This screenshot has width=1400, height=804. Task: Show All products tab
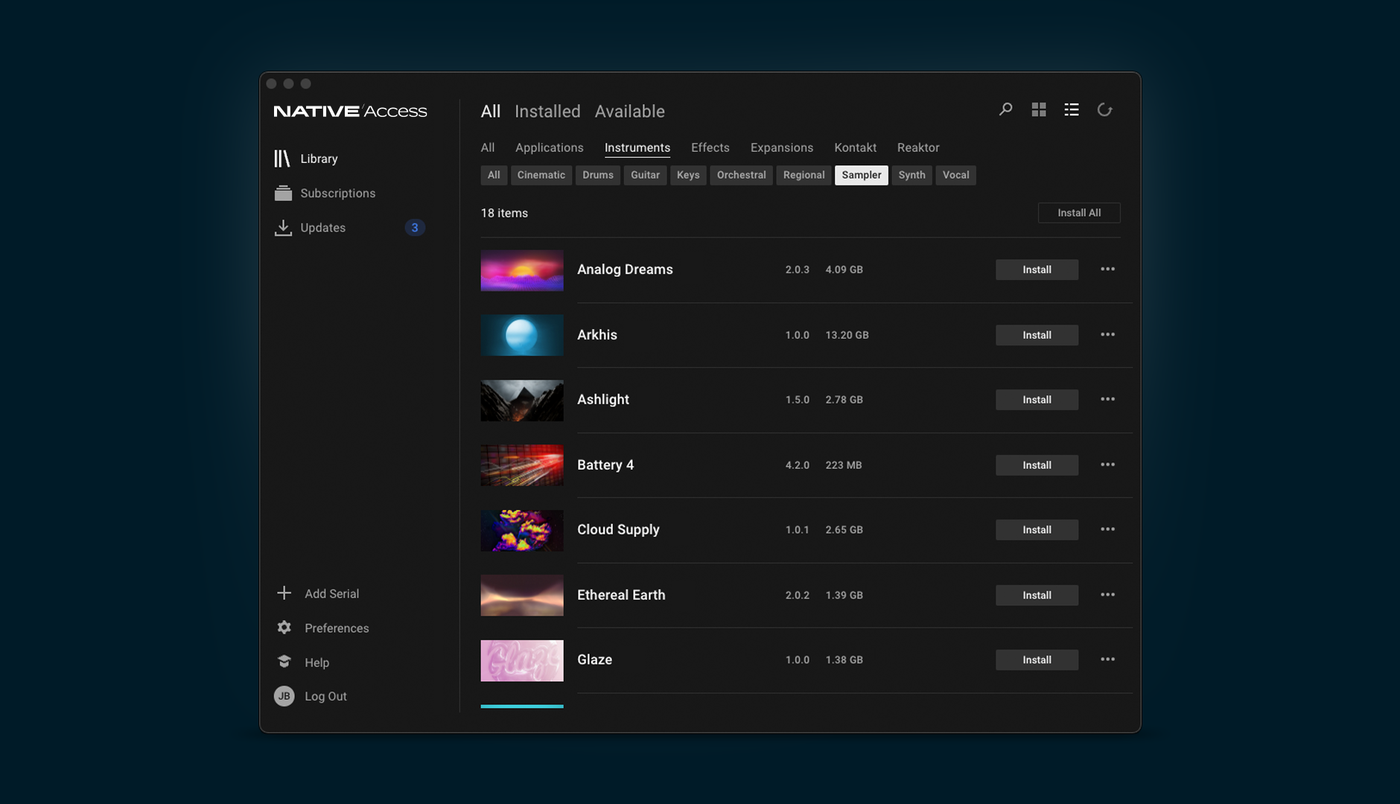(490, 111)
